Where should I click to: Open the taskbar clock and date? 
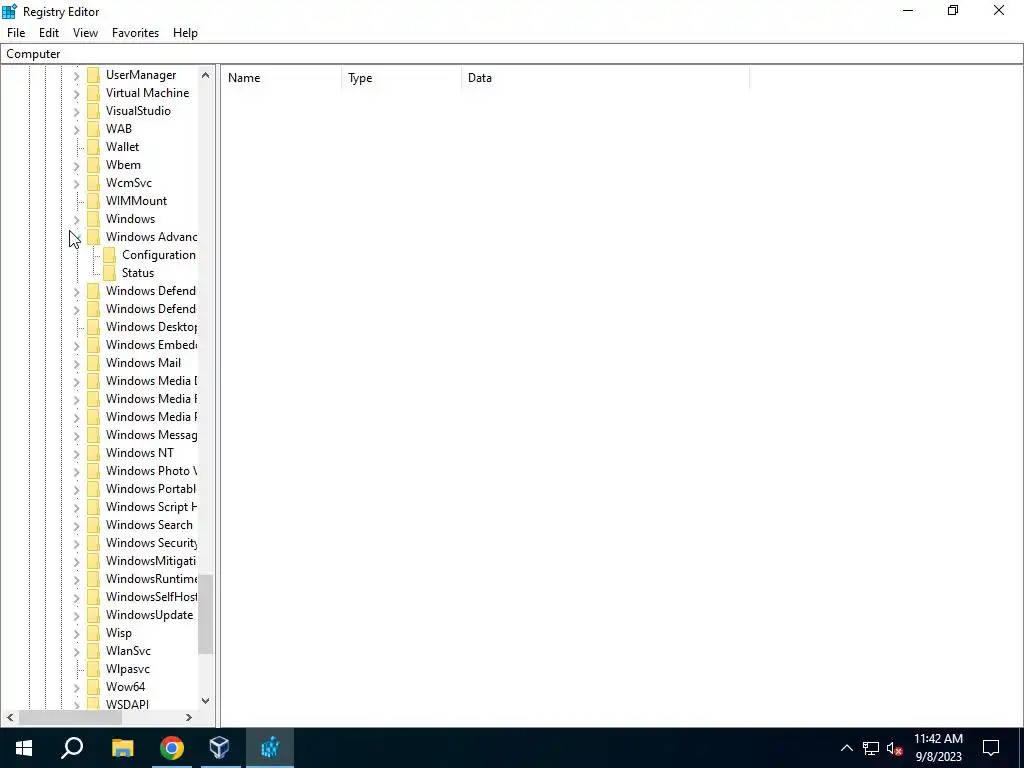pyautogui.click(x=938, y=748)
